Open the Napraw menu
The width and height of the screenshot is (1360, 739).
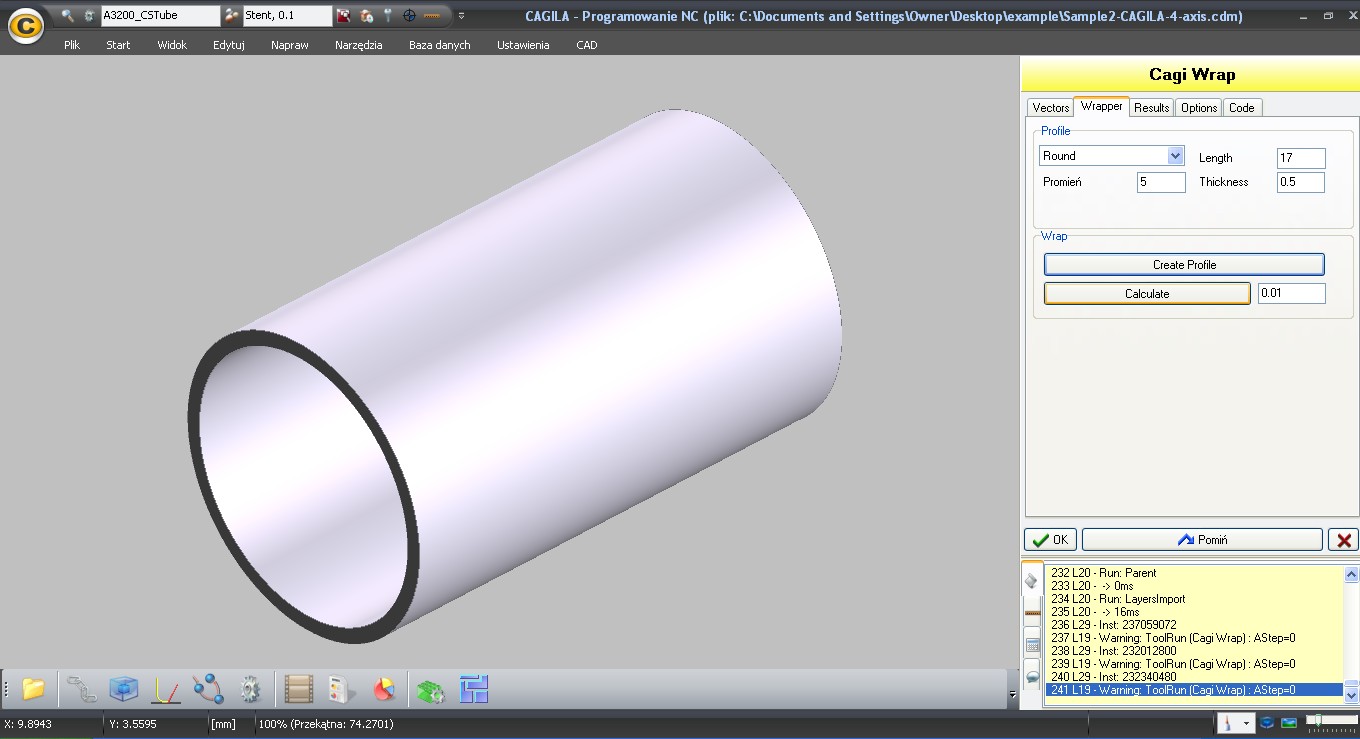[x=290, y=45]
